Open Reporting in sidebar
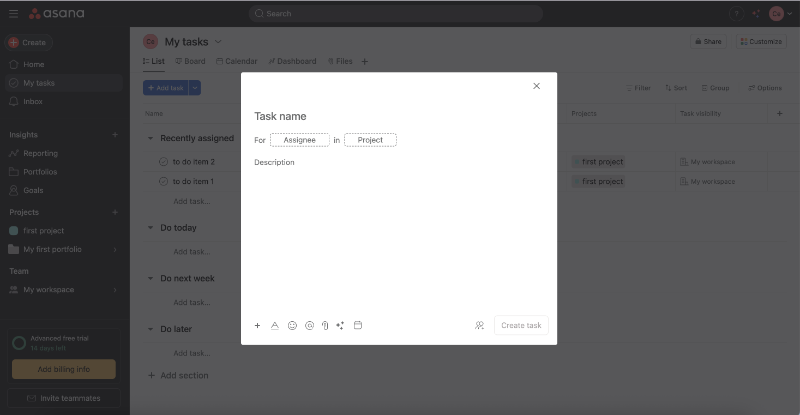Viewport: 800px width, 415px height. [x=64, y=153]
